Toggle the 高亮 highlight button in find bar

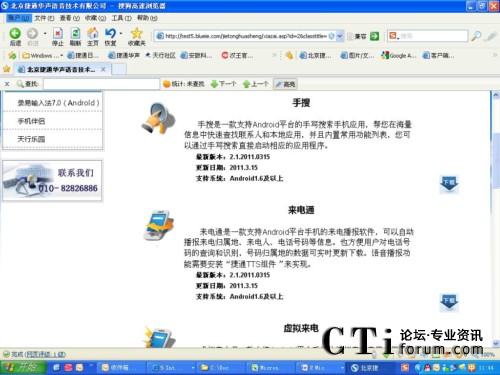[x=285, y=84]
